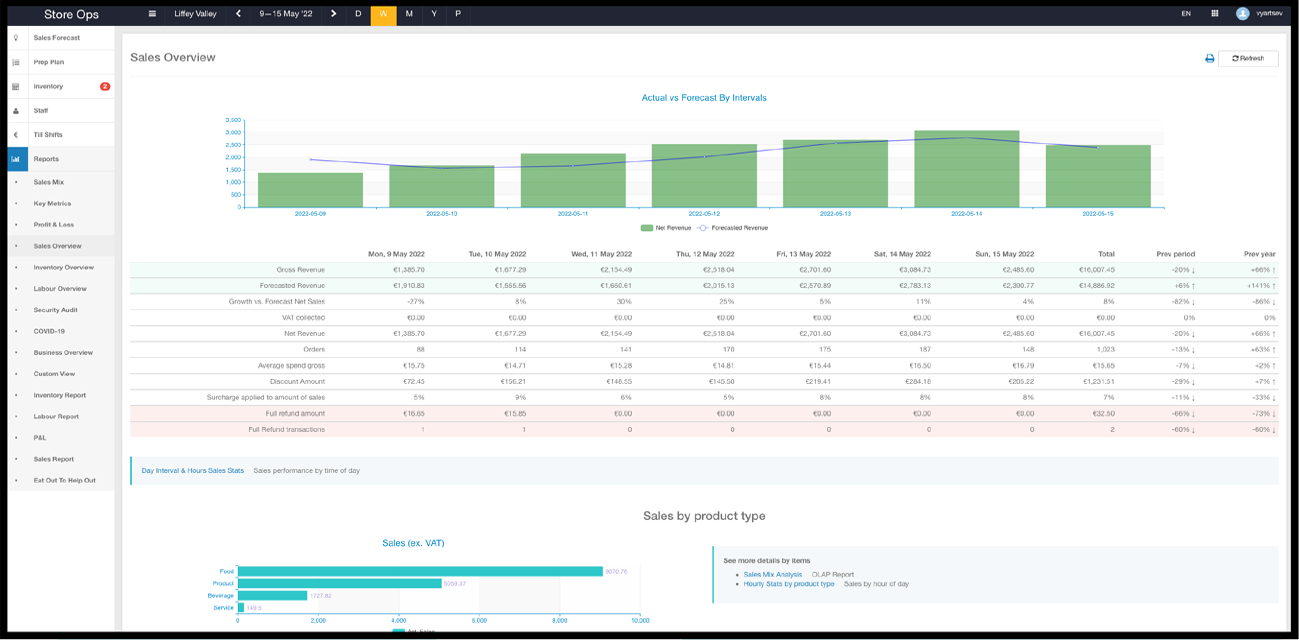Image resolution: width=1299 pixels, height=640 pixels.
Task: Open Labour Overview report in sidebar
Action: tap(60, 289)
